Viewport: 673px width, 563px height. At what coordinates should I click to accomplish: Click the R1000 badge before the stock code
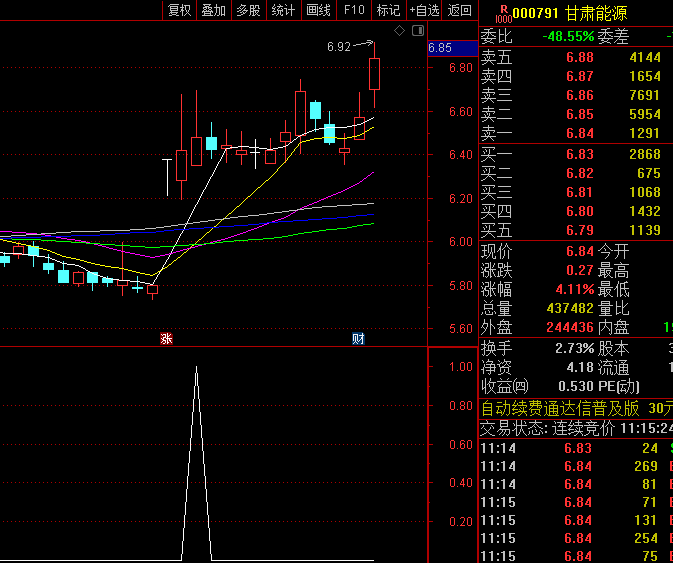coord(502,12)
